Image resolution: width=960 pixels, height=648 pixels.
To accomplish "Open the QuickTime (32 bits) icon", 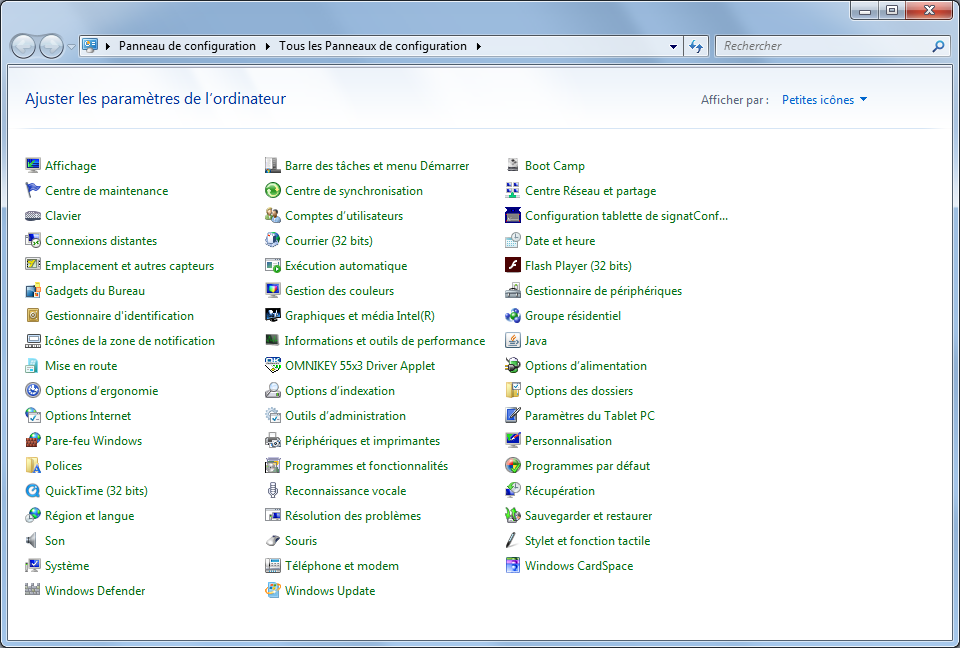I will (32, 491).
